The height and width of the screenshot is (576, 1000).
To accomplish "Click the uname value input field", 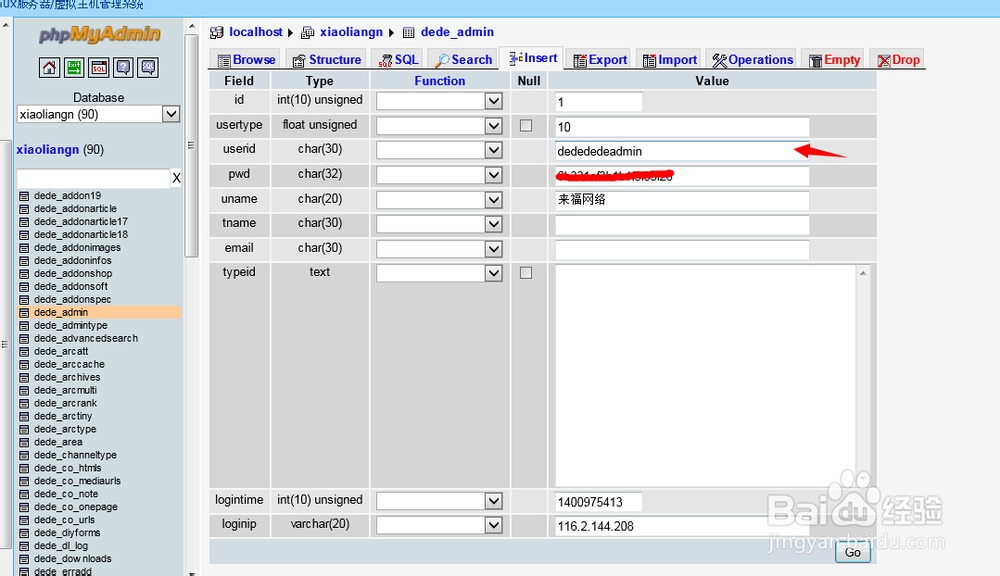I will tap(682, 200).
